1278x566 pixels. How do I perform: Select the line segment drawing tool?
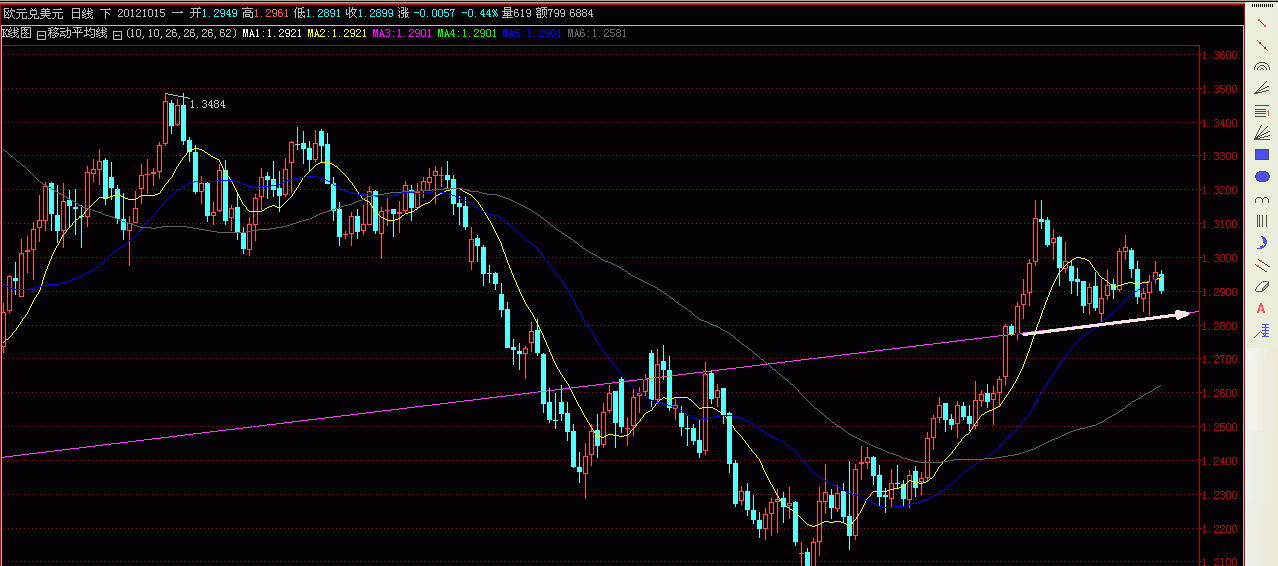pos(1261,23)
